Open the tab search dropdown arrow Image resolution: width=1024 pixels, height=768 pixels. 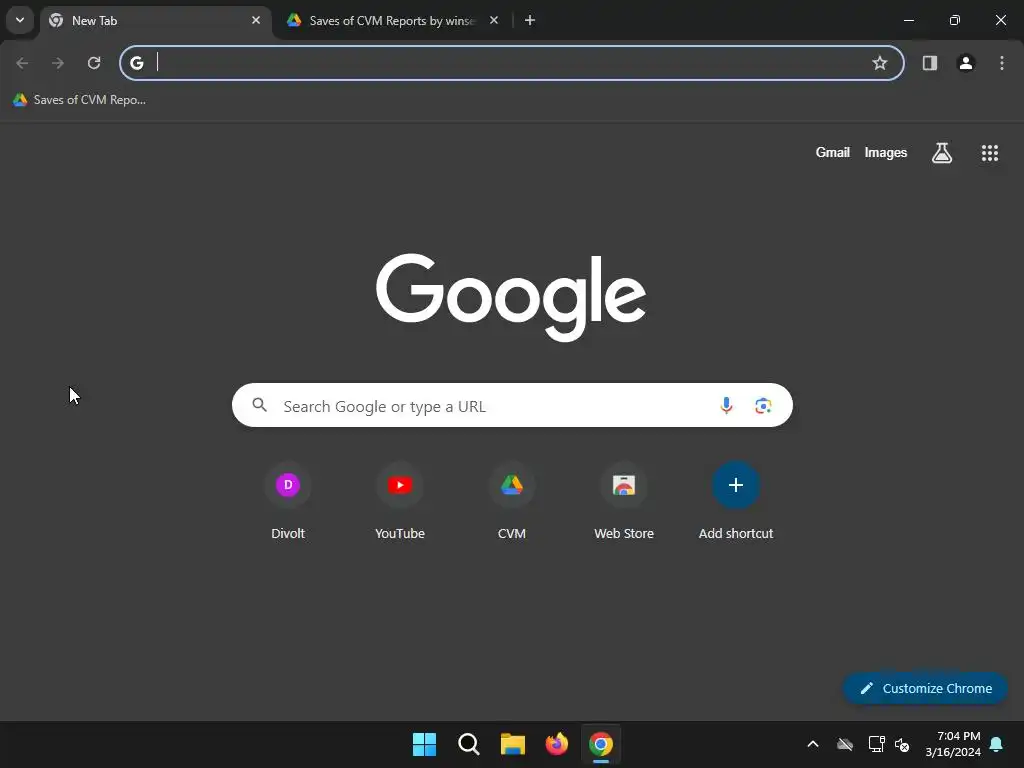(x=20, y=20)
